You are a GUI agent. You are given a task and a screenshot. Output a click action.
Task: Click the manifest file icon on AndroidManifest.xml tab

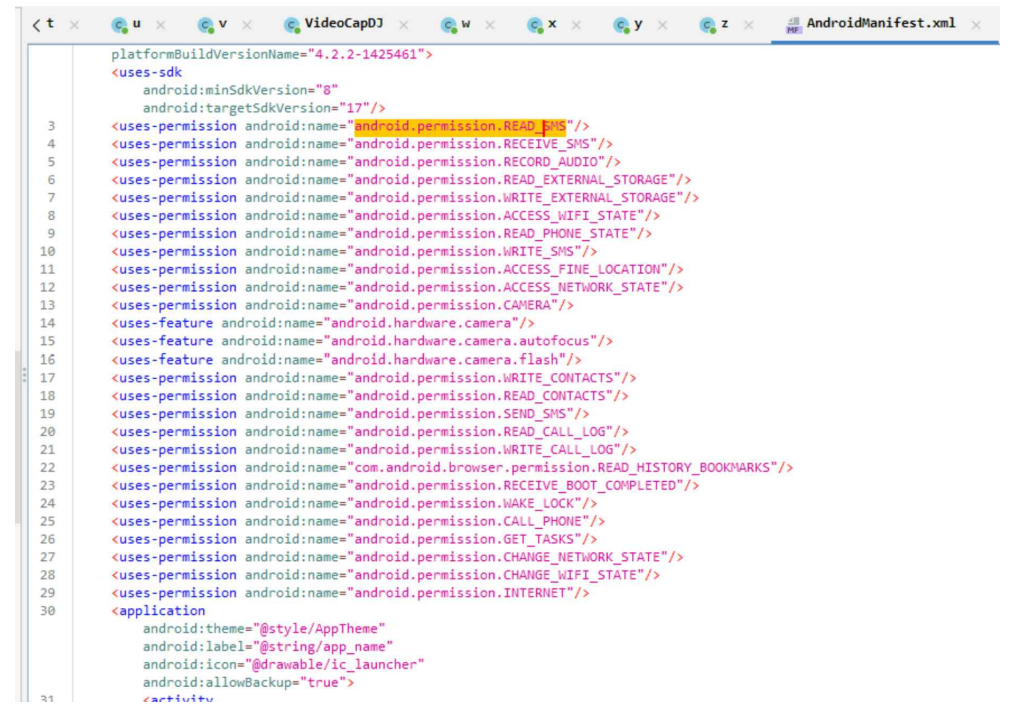[x=795, y=24]
